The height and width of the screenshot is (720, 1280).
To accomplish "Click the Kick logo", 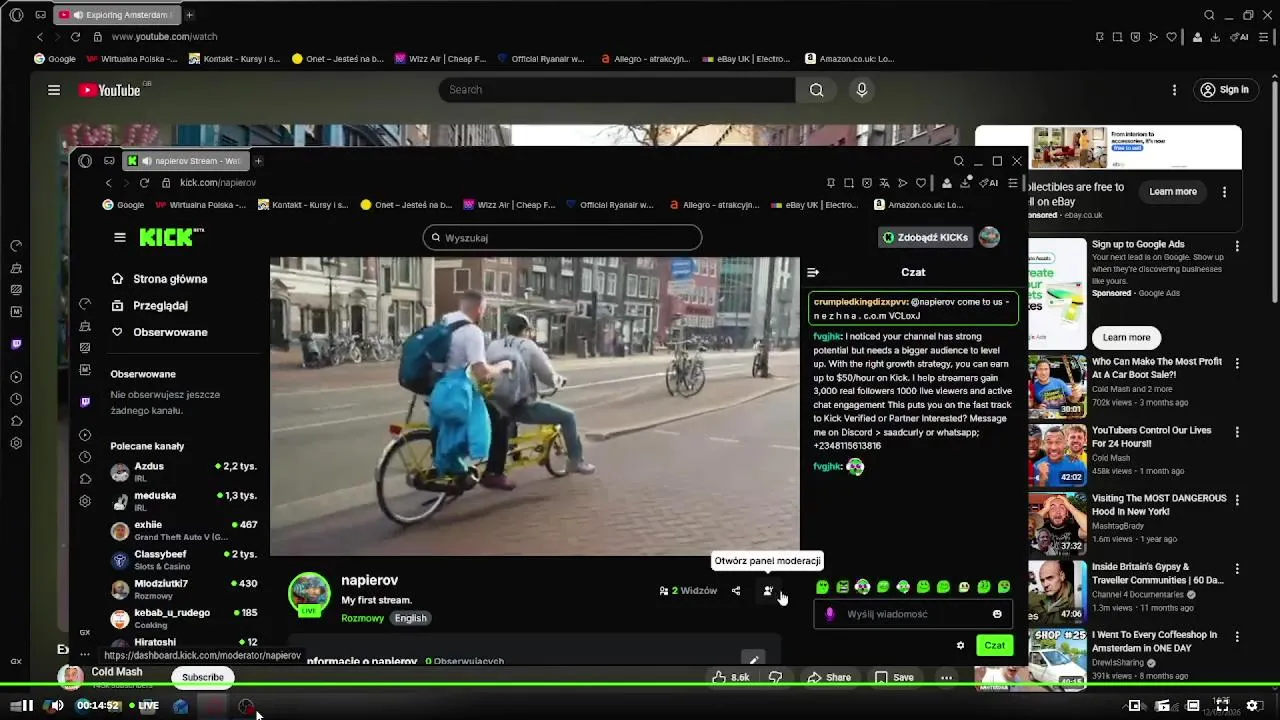I will point(171,237).
